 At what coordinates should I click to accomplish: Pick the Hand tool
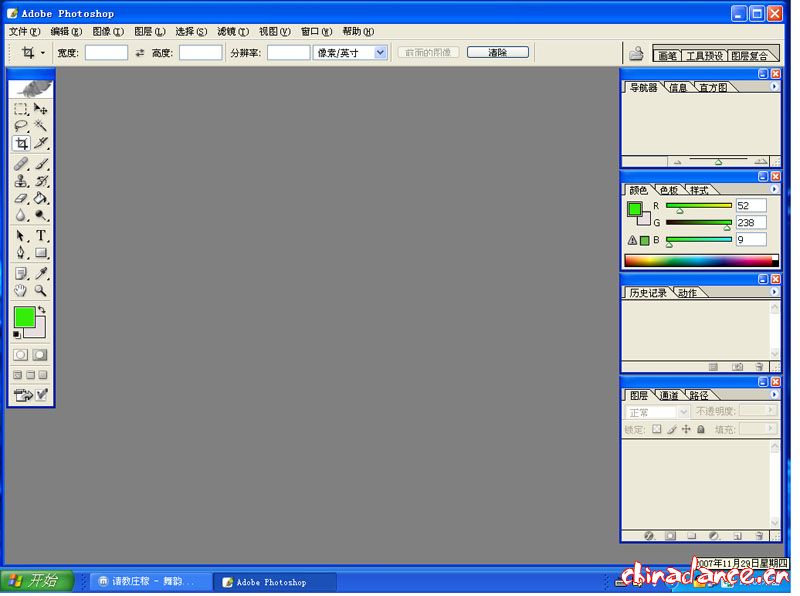click(21, 291)
